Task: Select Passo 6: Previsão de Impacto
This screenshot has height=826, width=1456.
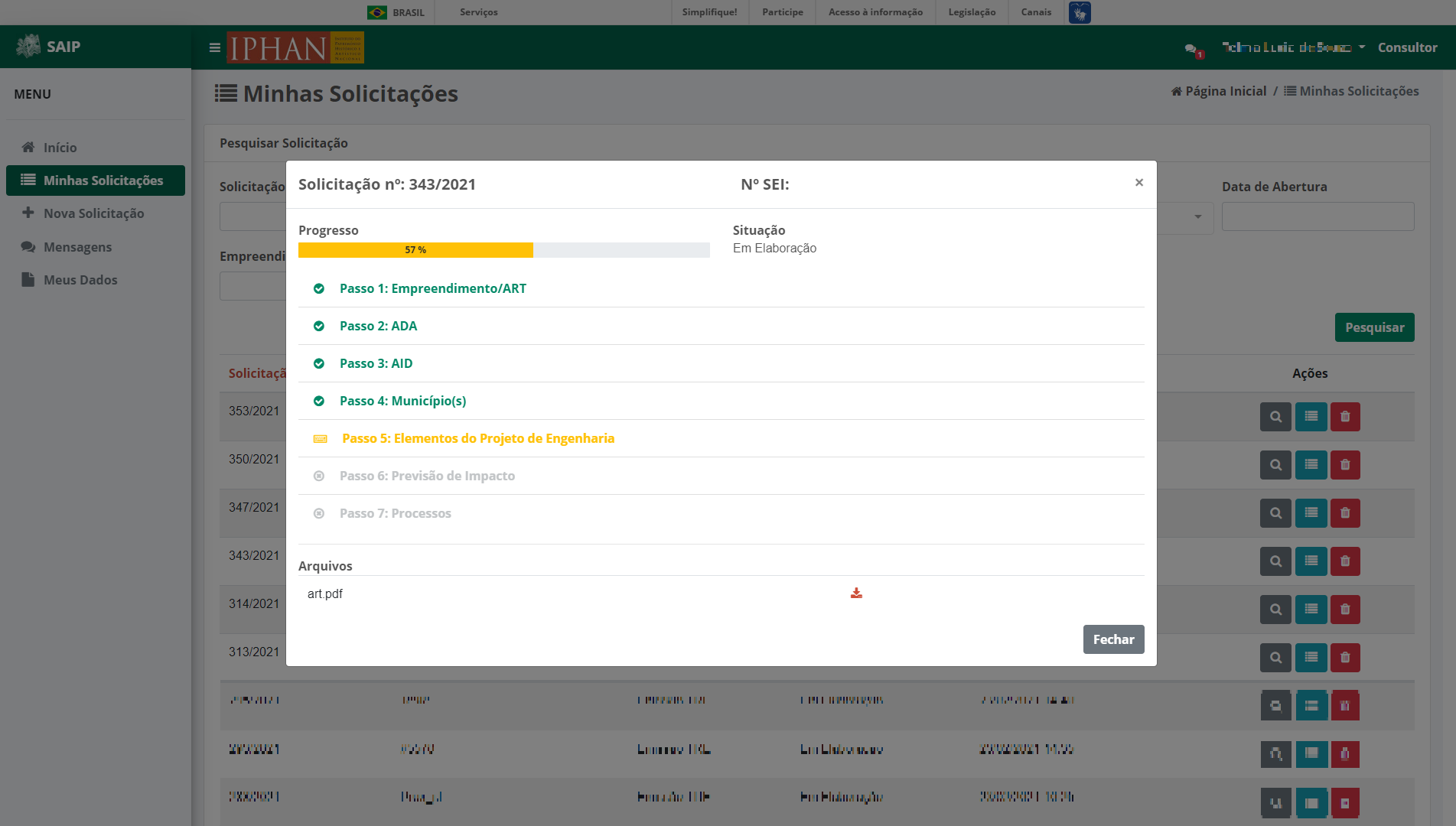Action: coord(427,476)
